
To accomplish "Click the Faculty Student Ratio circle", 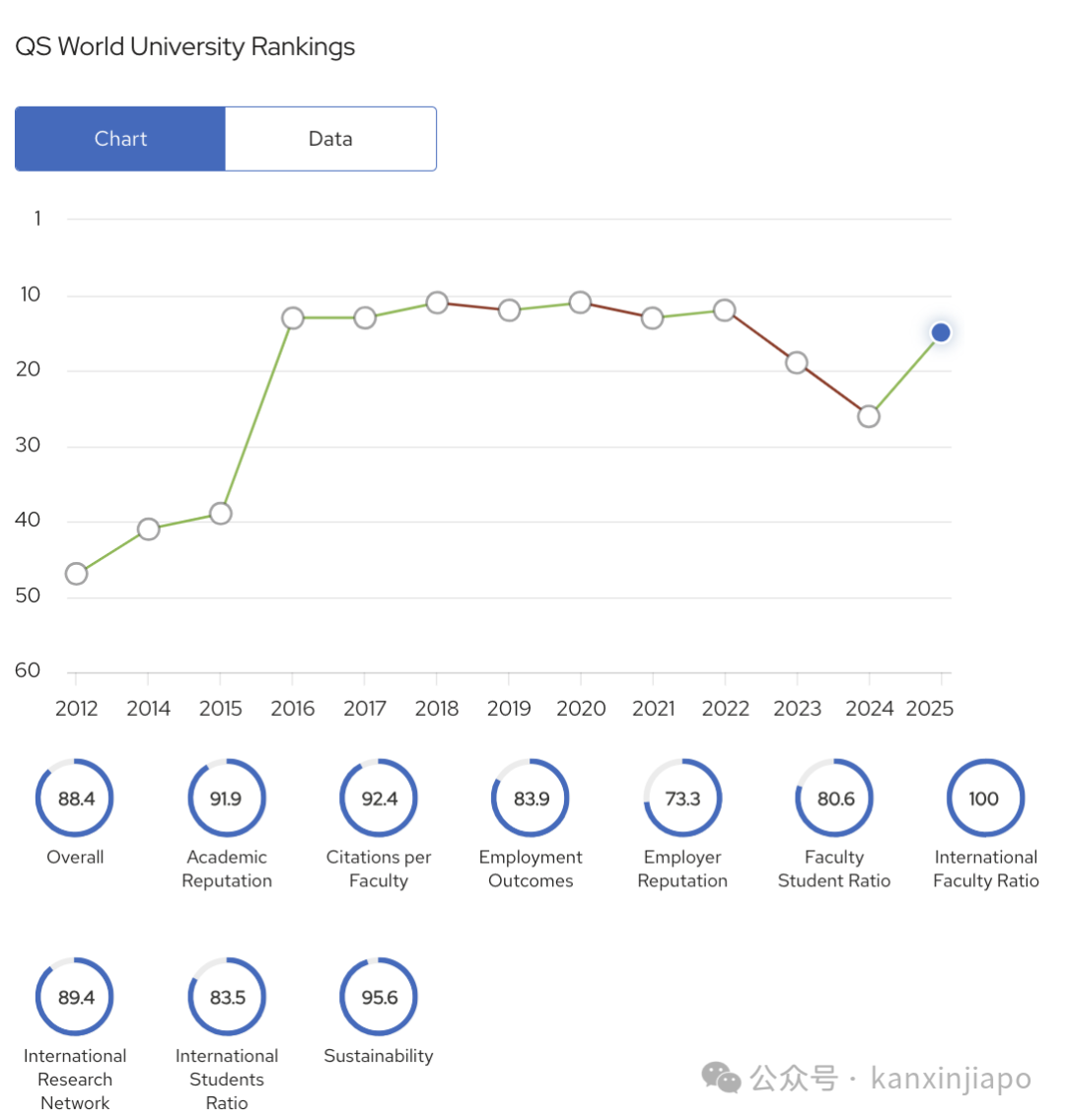I will 834,798.
